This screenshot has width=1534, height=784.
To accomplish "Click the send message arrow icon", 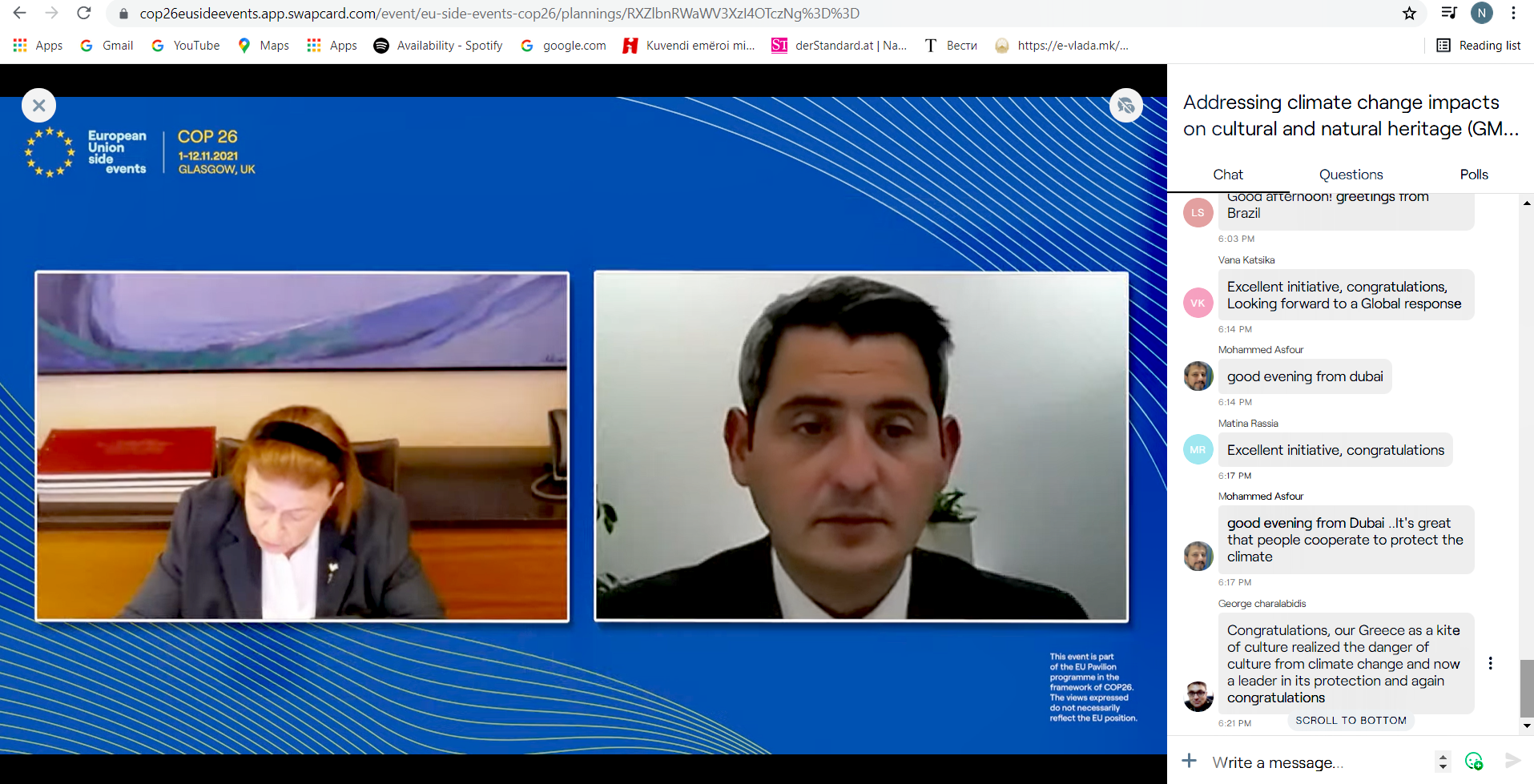I will (1512, 761).
